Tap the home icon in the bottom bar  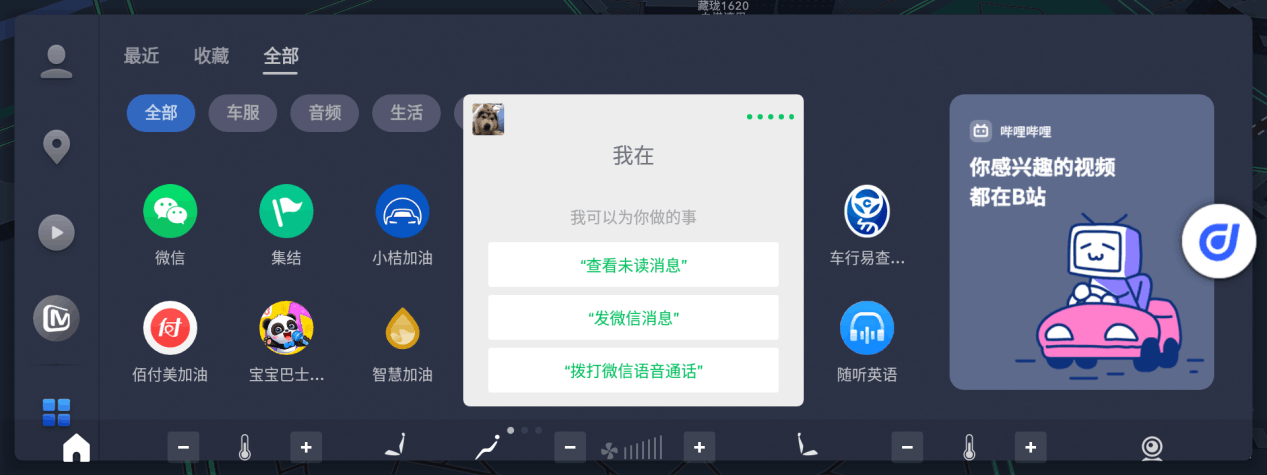coord(76,448)
